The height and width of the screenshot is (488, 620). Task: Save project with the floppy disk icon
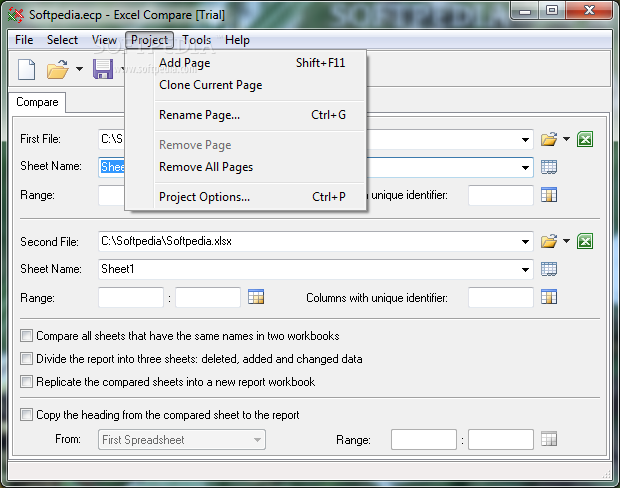click(103, 69)
